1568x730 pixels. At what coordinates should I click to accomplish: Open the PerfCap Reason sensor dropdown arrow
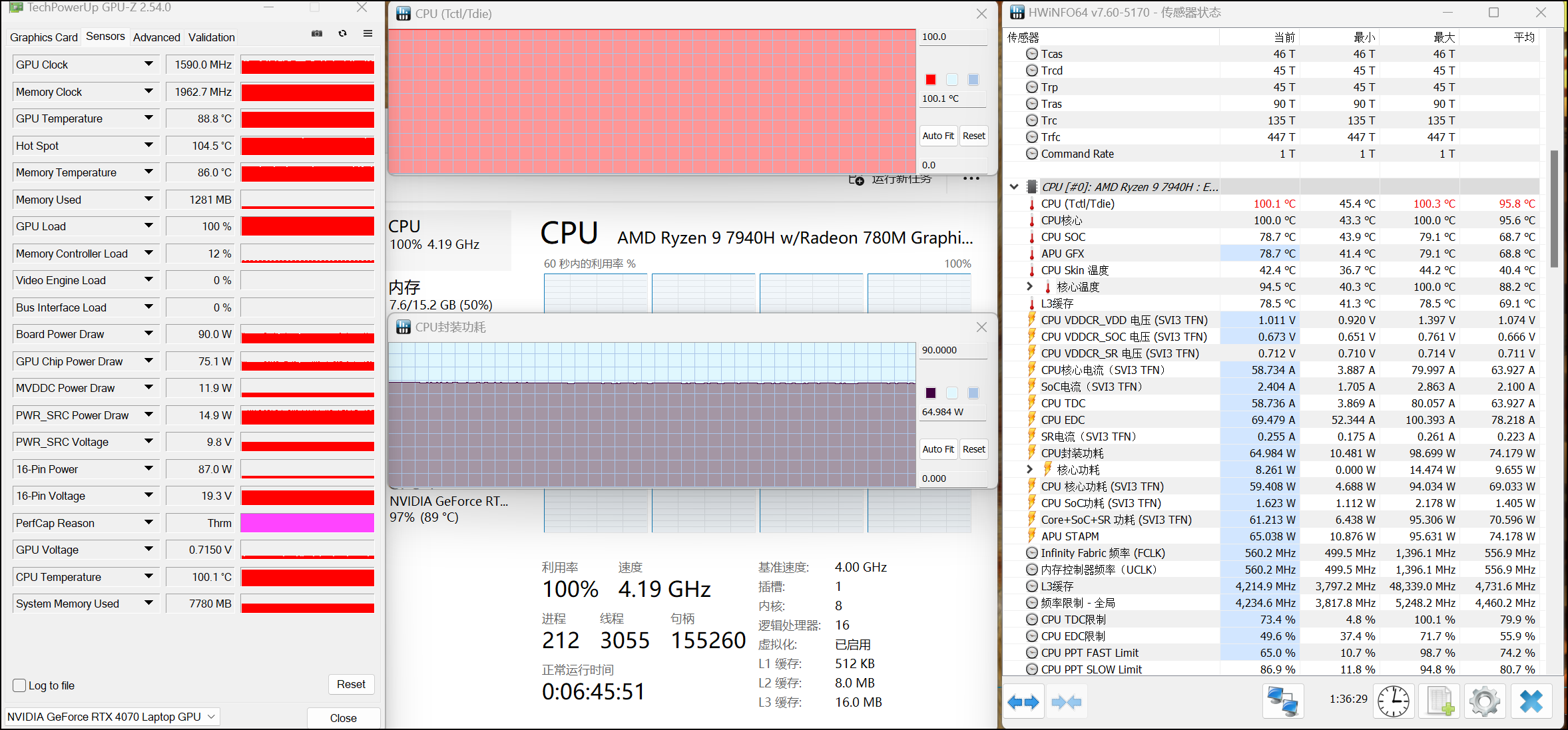tap(148, 522)
